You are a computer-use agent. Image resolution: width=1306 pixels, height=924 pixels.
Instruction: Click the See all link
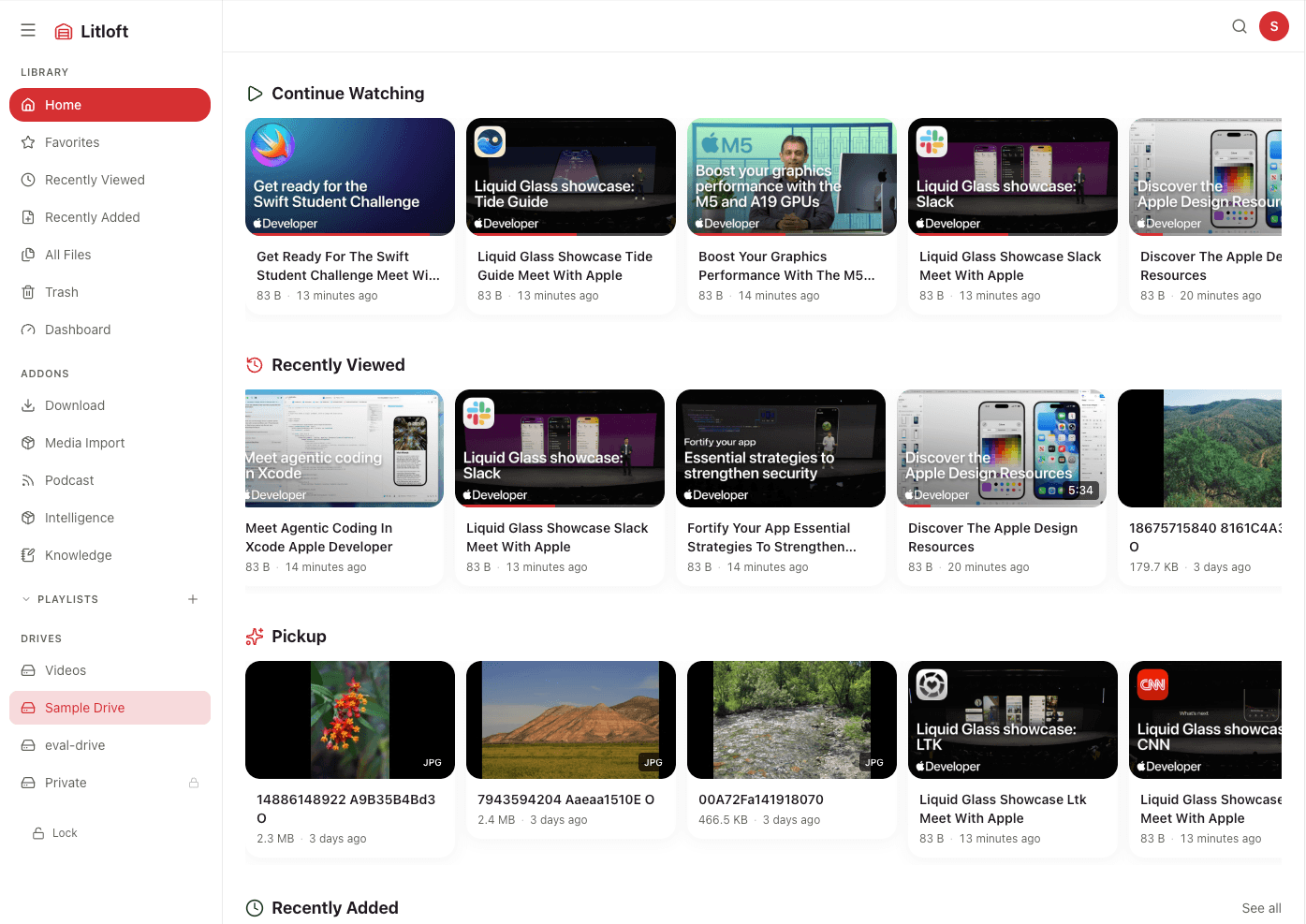coord(1261,908)
